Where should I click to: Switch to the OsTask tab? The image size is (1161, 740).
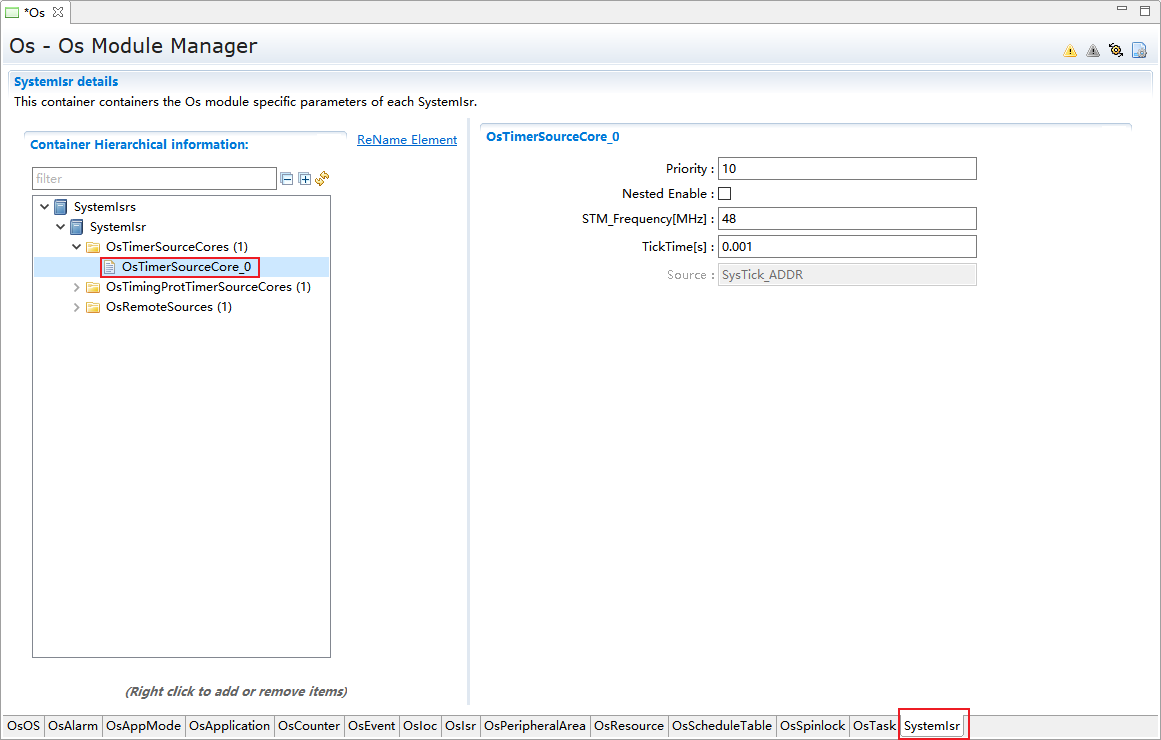click(874, 726)
